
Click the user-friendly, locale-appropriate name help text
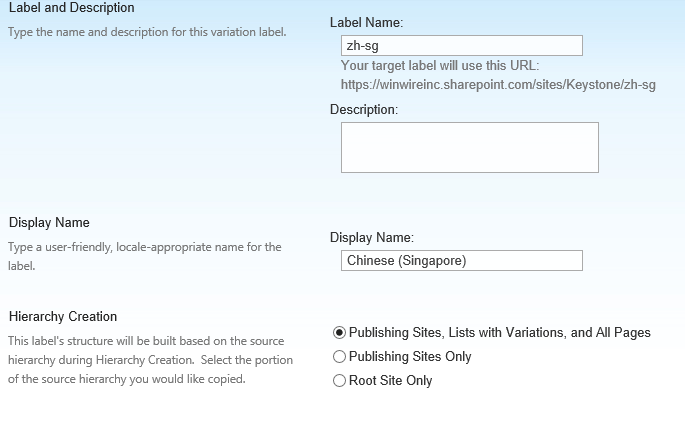pos(145,256)
